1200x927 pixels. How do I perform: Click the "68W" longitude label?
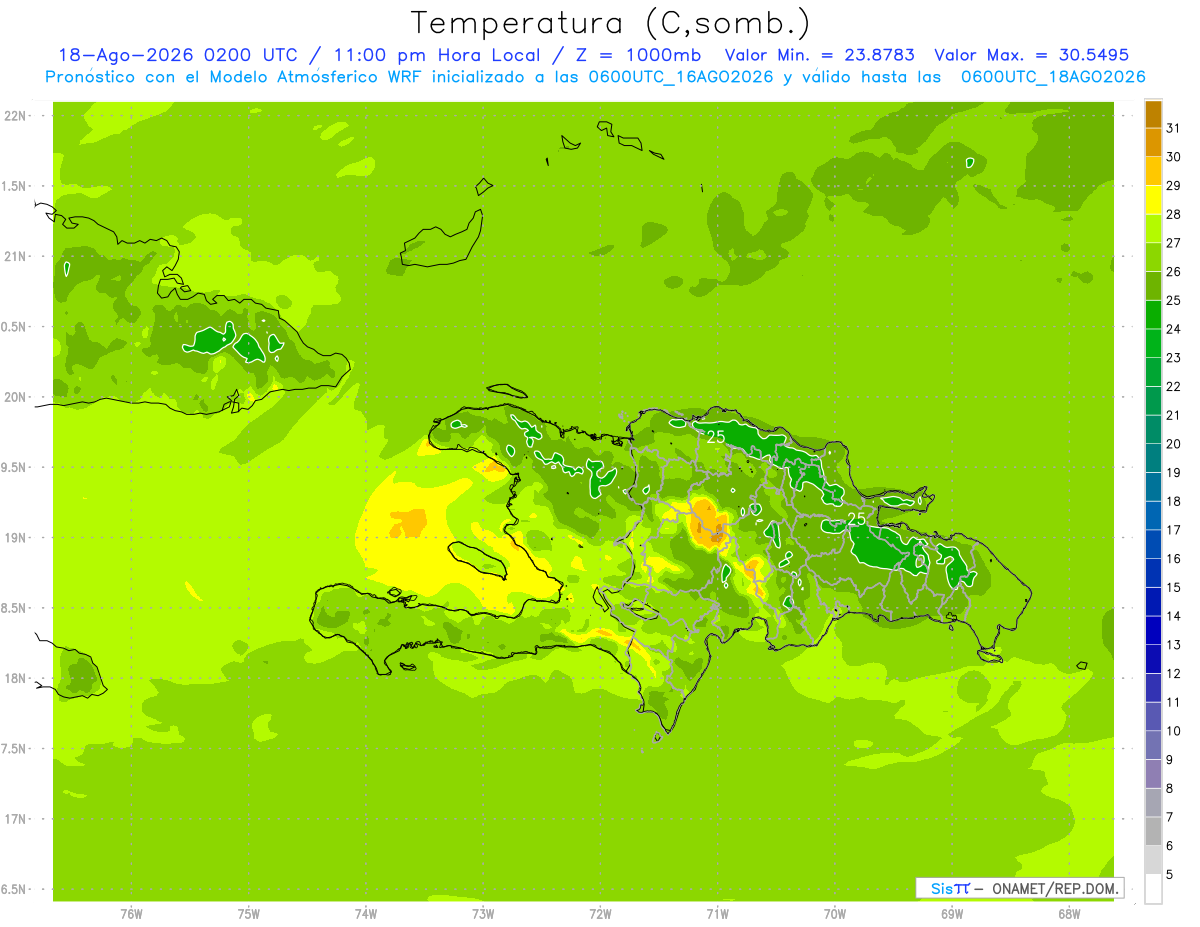(x=1069, y=914)
